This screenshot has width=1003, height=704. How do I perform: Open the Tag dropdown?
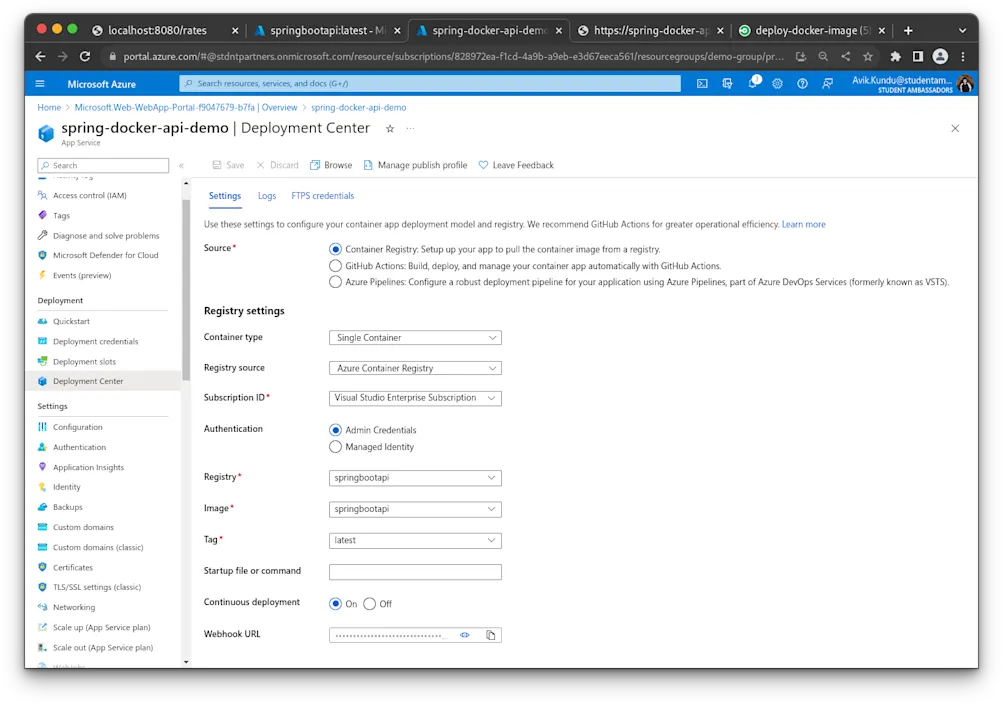coord(414,540)
